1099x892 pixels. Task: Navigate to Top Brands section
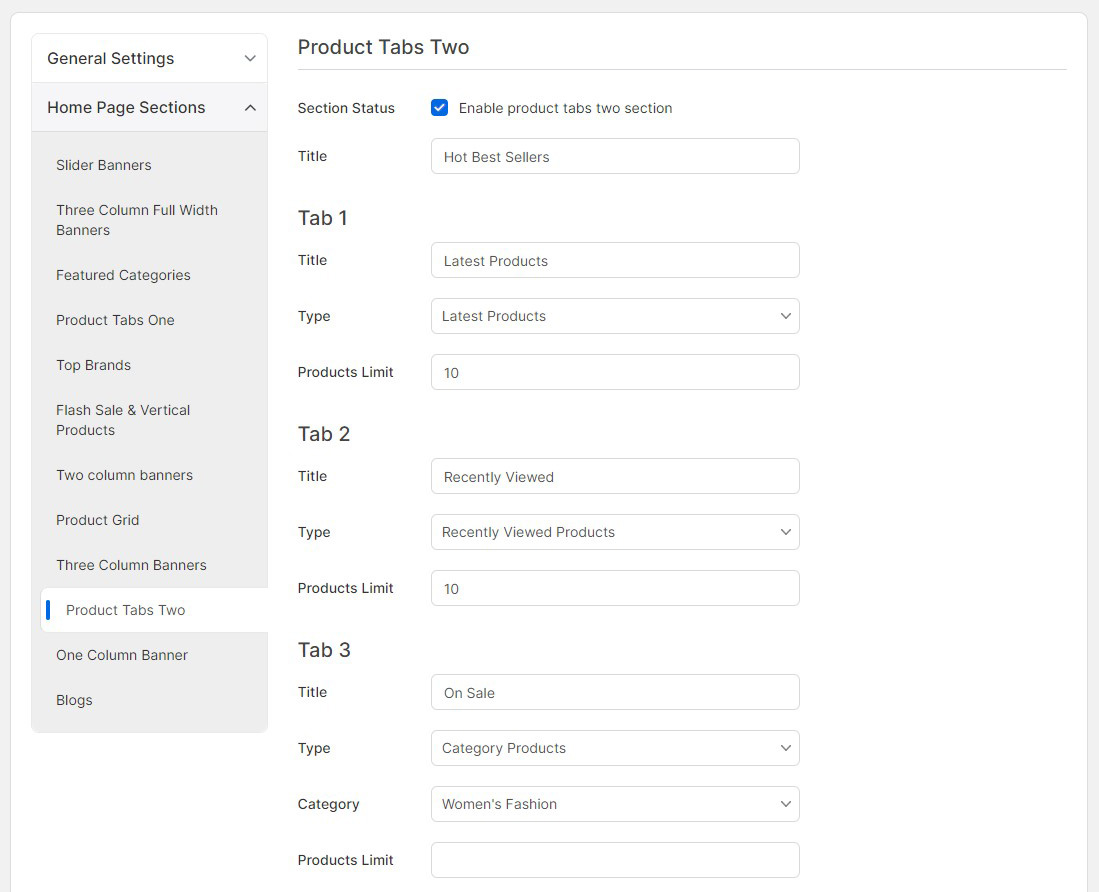(x=93, y=365)
